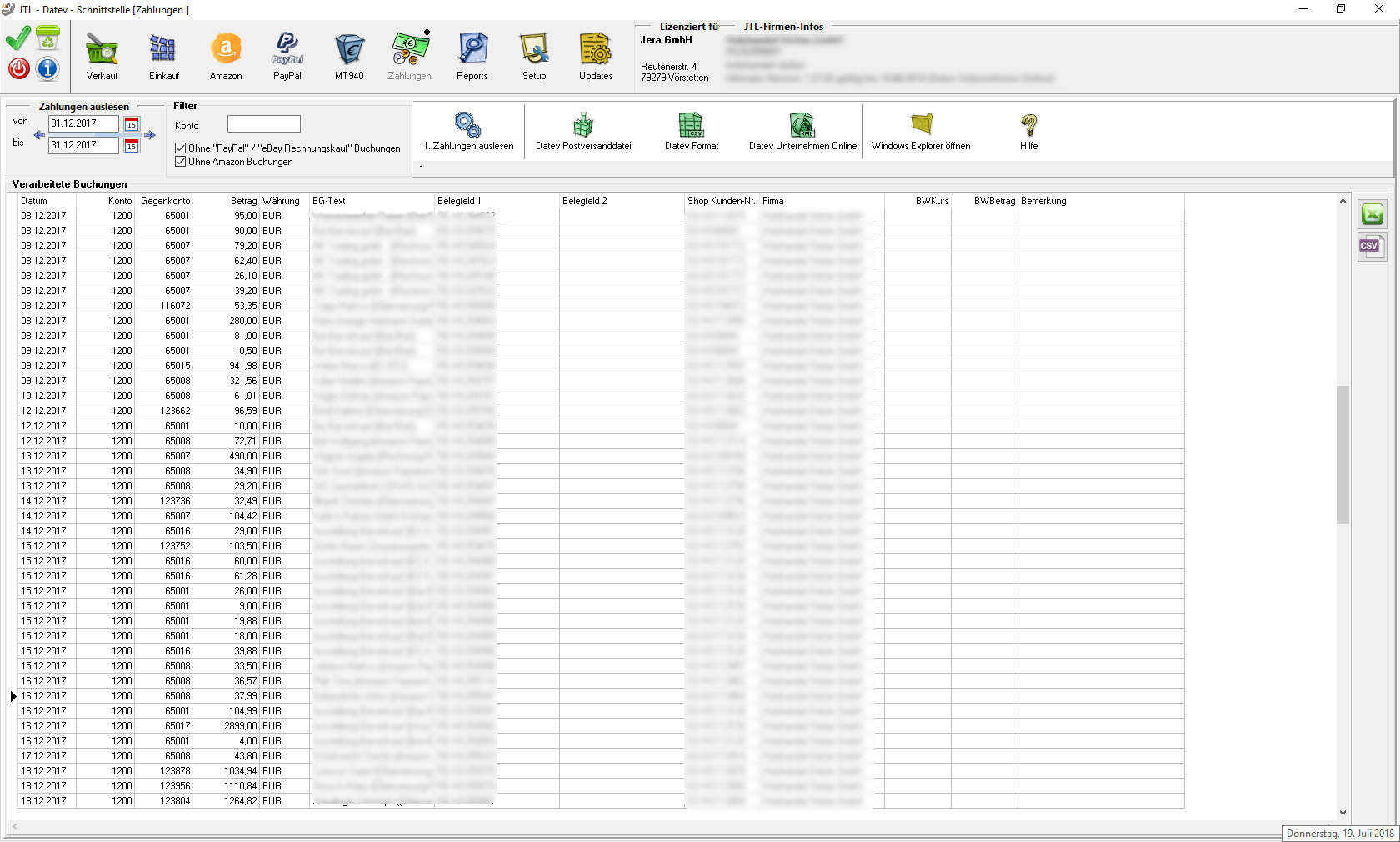Click the Konto filter input field
Viewport: 1400px width, 842px height.
point(263,124)
